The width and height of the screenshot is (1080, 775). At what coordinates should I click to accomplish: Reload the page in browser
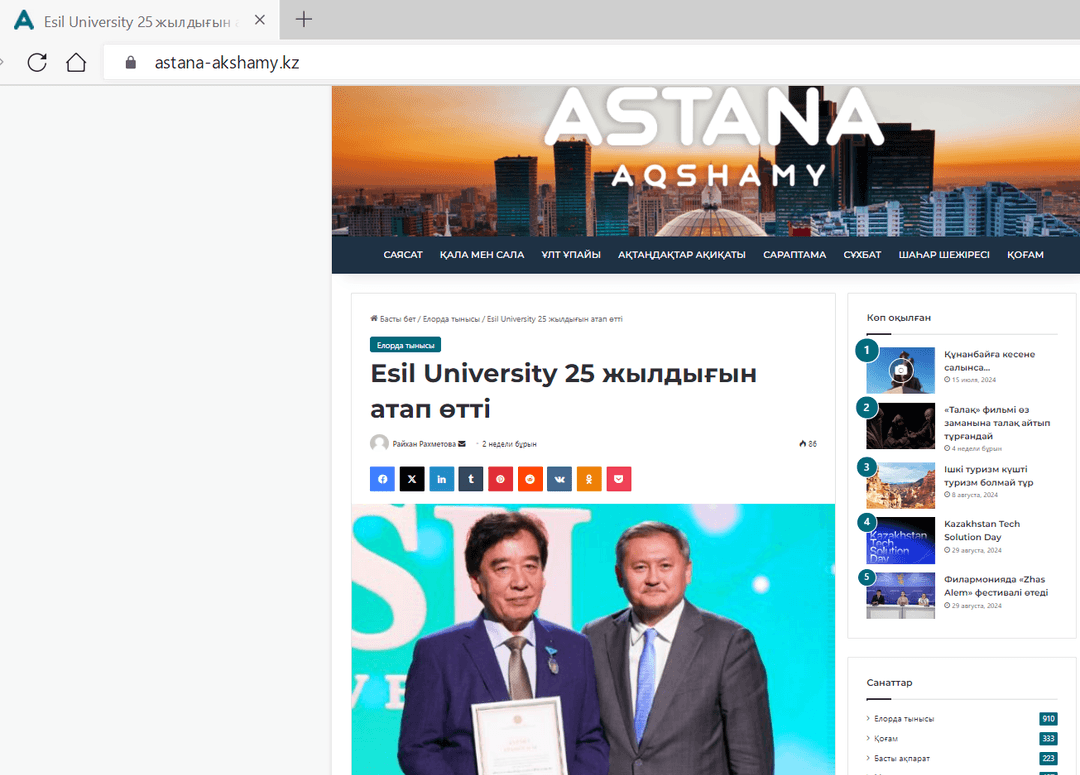[37, 63]
